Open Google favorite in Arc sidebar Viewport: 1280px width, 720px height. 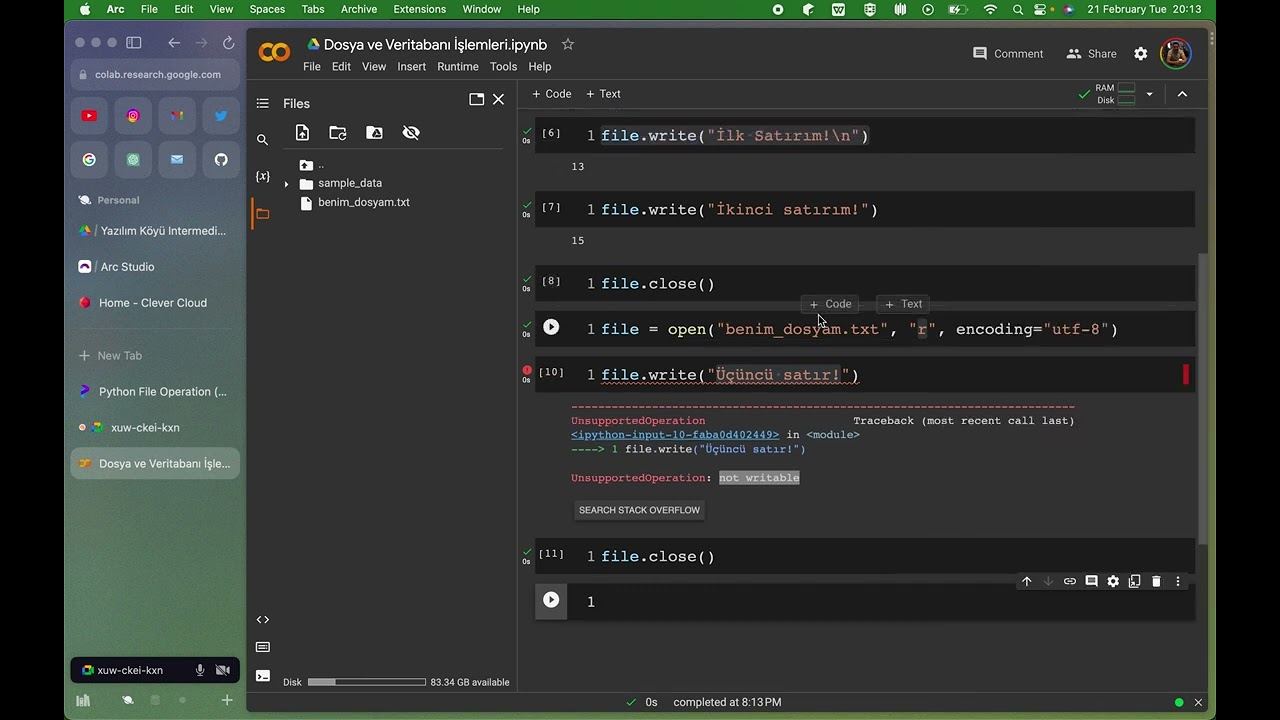click(x=89, y=159)
